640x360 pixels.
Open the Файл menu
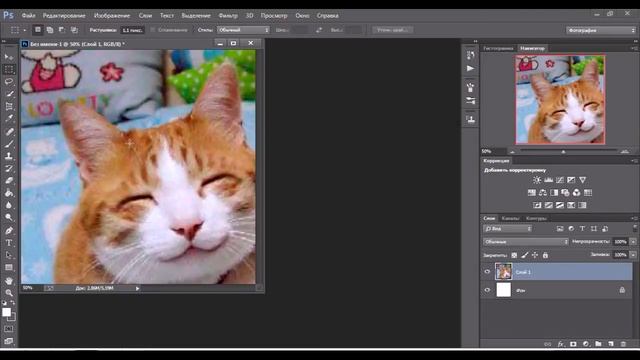click(28, 16)
